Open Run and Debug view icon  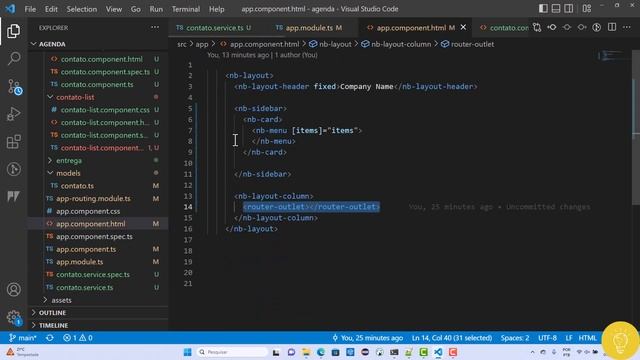13,114
